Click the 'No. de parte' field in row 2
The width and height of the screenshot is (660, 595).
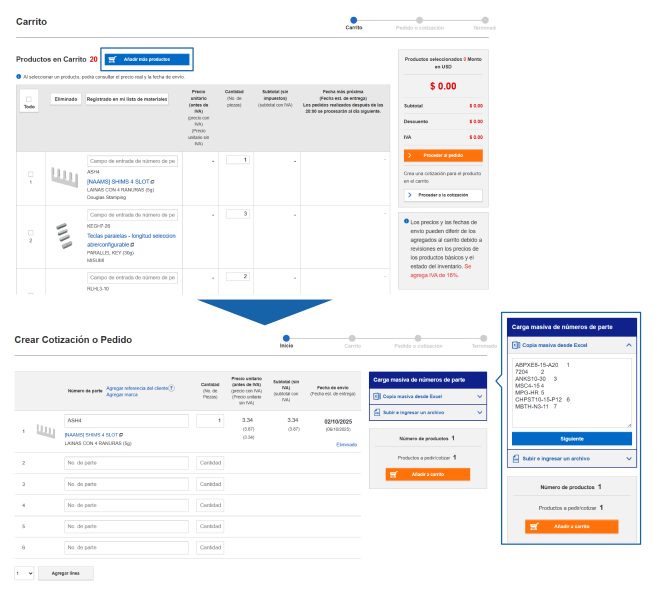[x=126, y=463]
